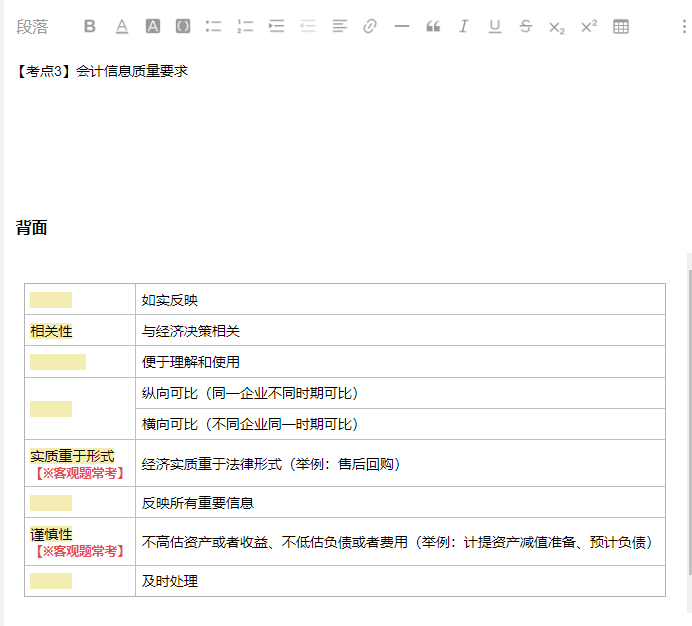Image resolution: width=692 pixels, height=626 pixels.
Task: Click the 谨慎性 cell text
Action: pyautogui.click(x=51, y=534)
